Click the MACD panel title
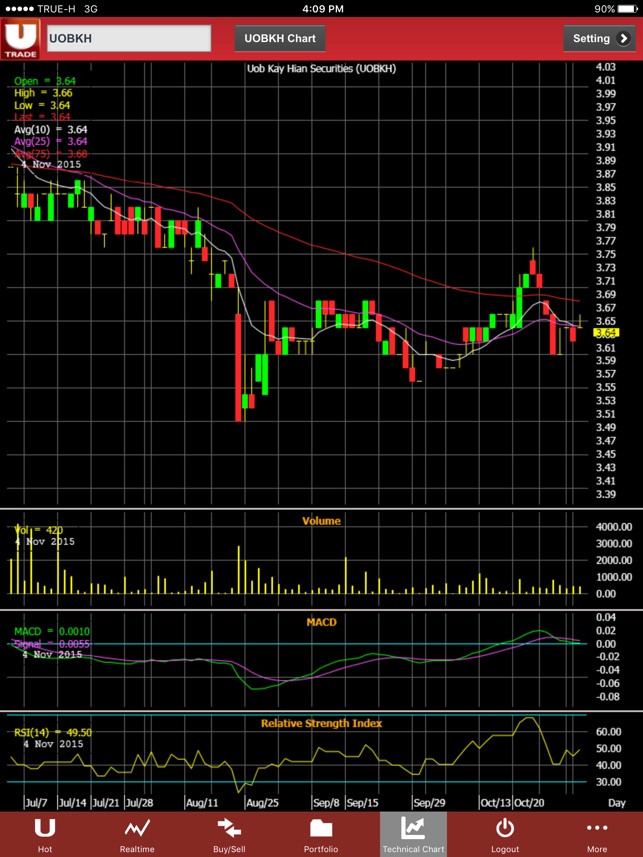This screenshot has height=857, width=643. (x=322, y=622)
